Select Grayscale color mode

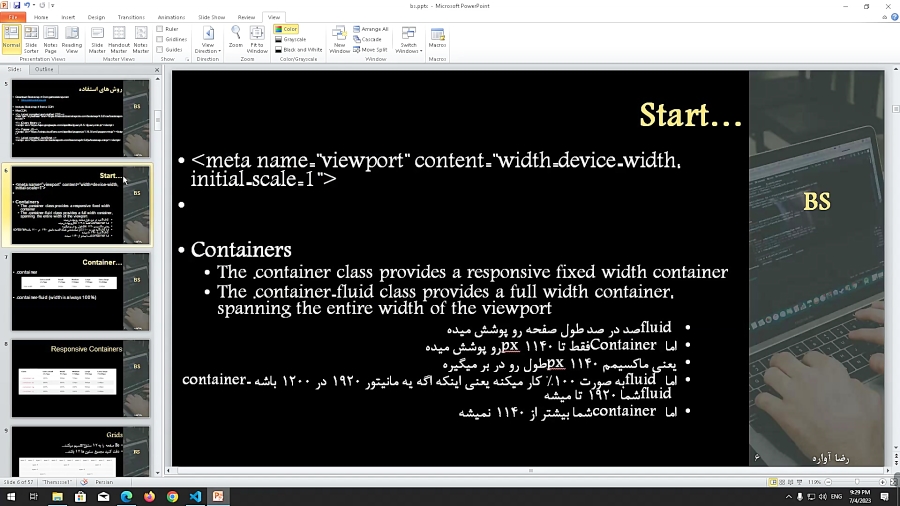pyautogui.click(x=293, y=39)
